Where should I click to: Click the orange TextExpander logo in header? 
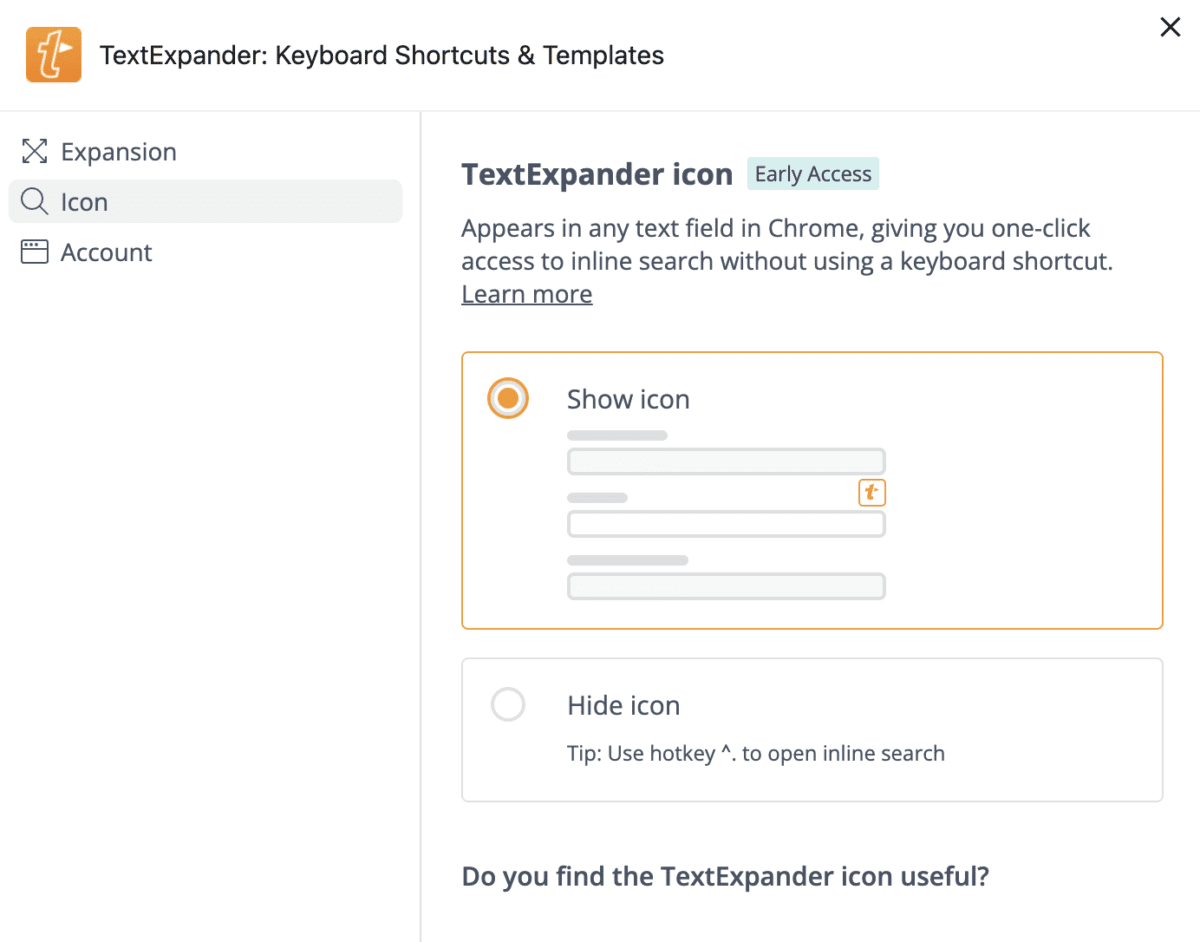coord(53,54)
